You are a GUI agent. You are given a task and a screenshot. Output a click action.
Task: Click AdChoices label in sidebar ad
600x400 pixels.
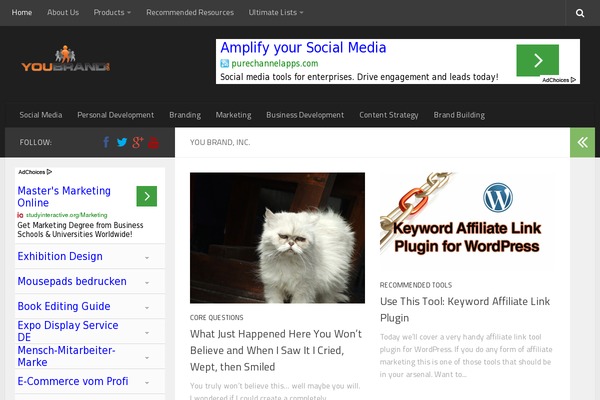(x=35, y=172)
